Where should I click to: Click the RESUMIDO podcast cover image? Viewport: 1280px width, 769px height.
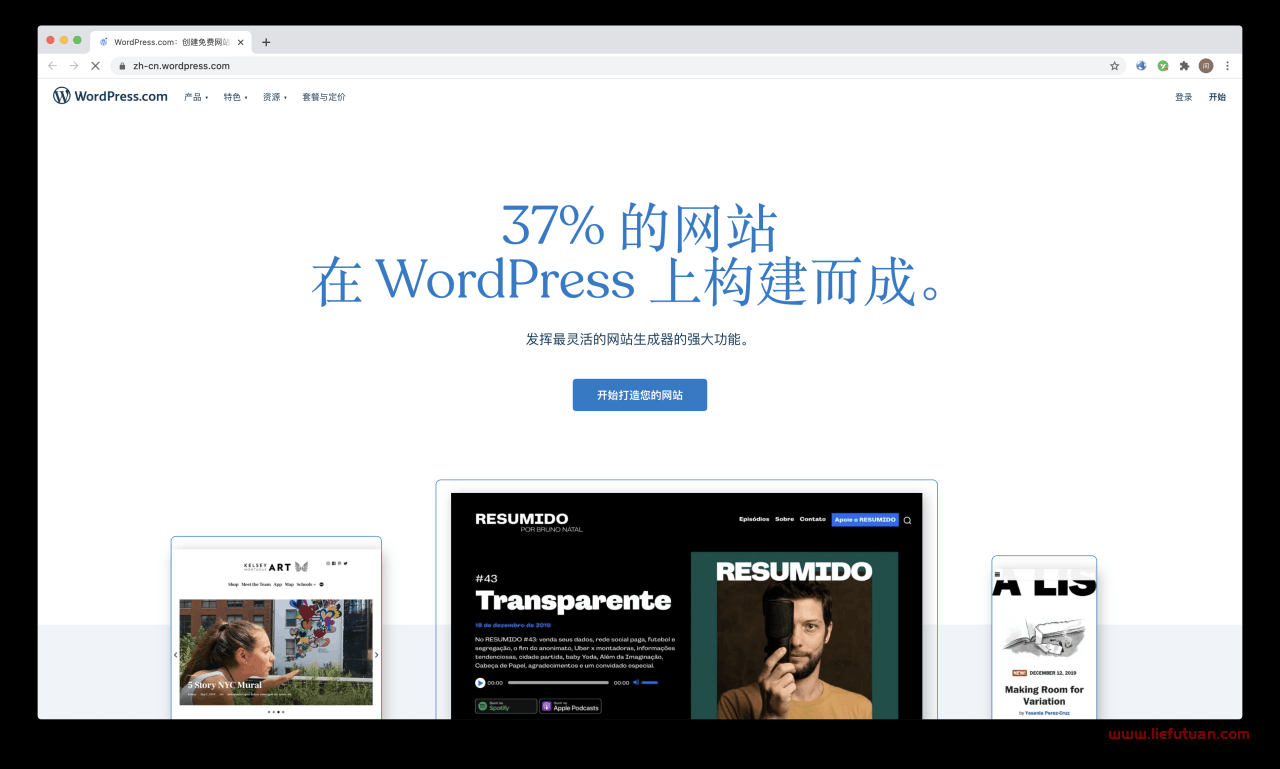[794, 635]
